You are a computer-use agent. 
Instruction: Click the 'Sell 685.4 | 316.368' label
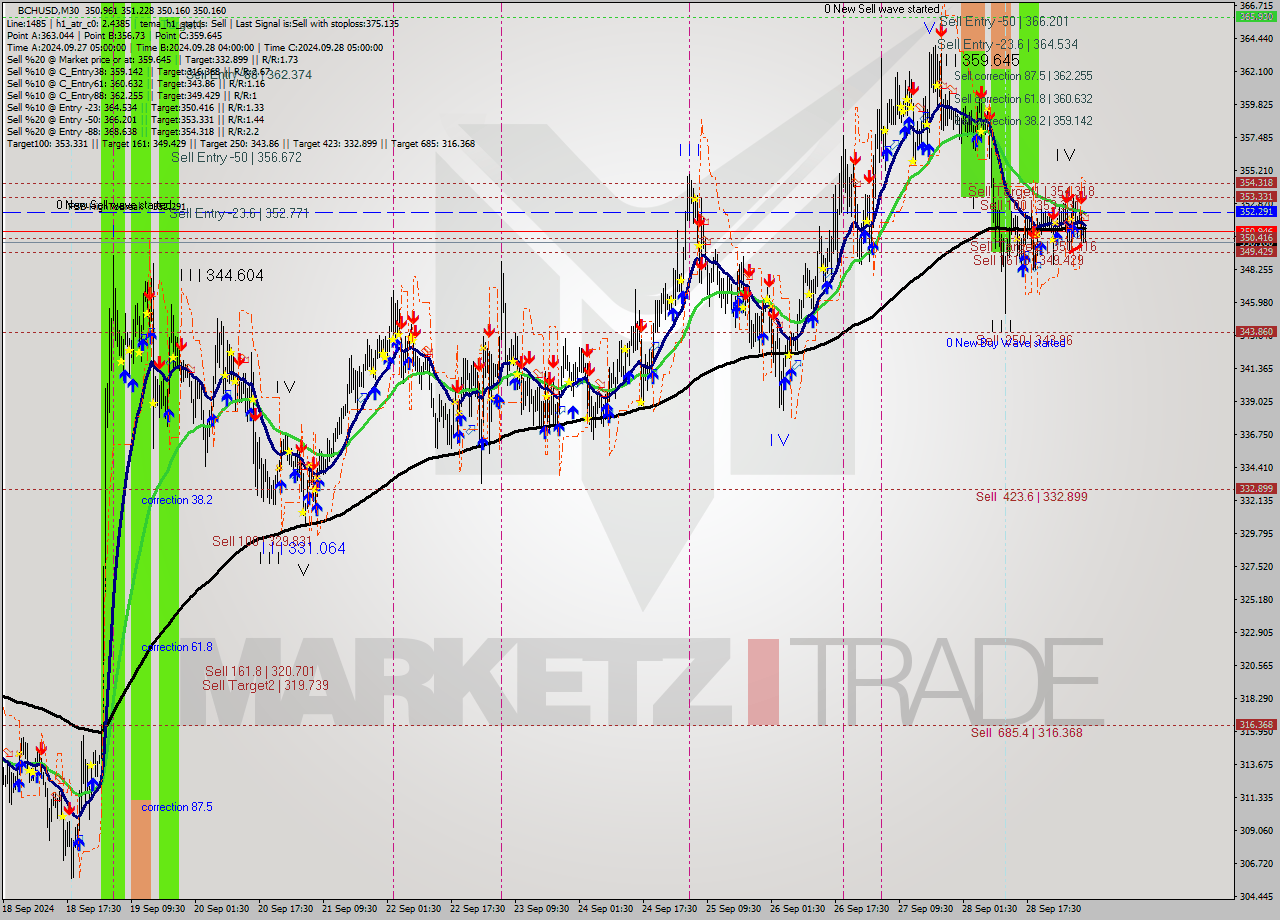click(x=1027, y=733)
